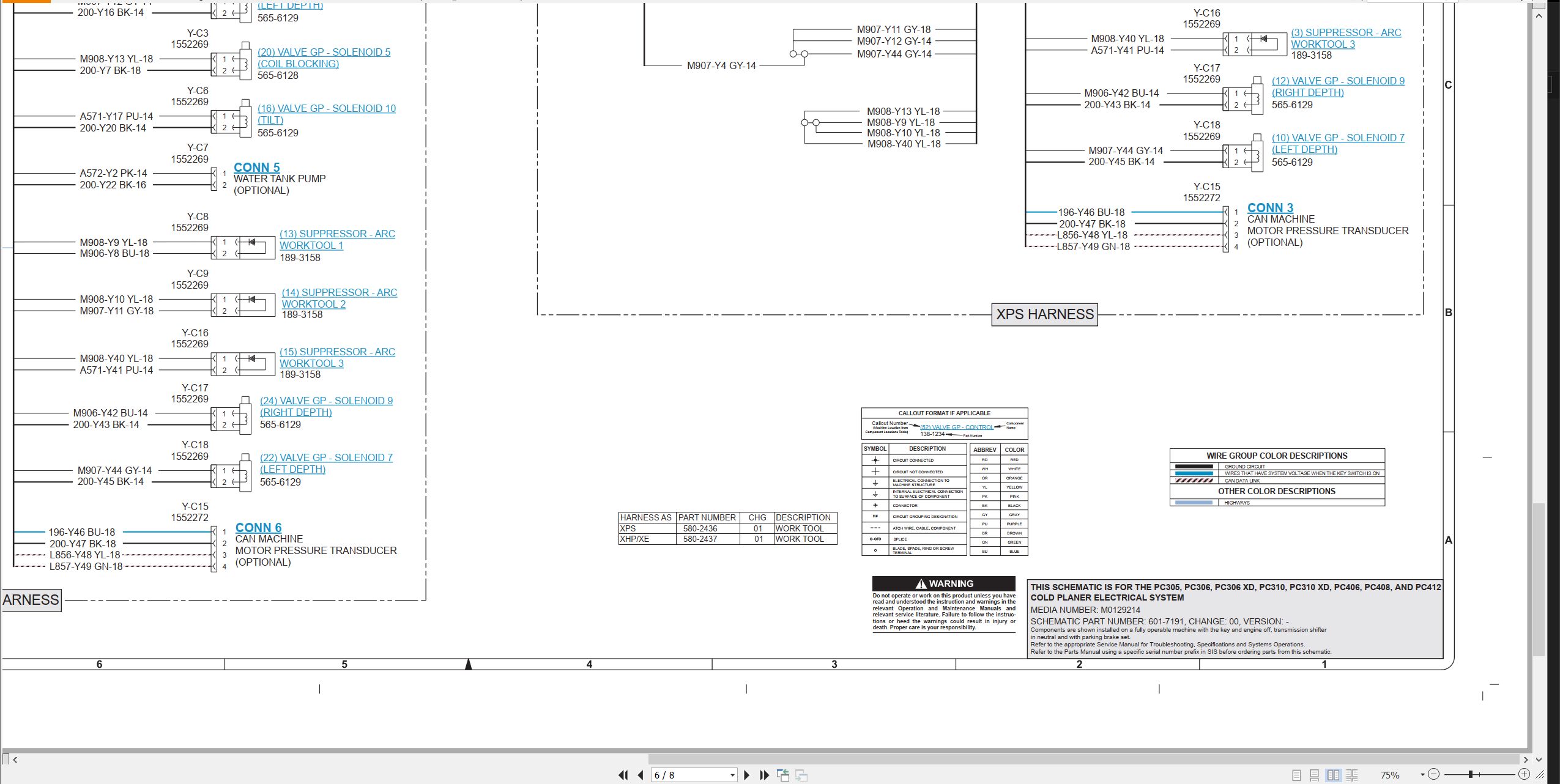
Task: Click the XPS HARNESS label box
Action: click(1044, 314)
